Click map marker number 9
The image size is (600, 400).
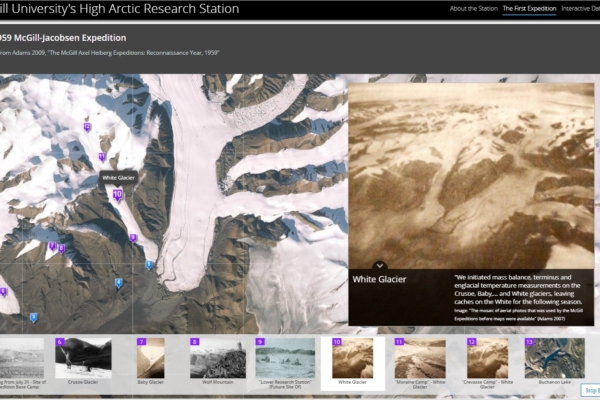point(133,238)
